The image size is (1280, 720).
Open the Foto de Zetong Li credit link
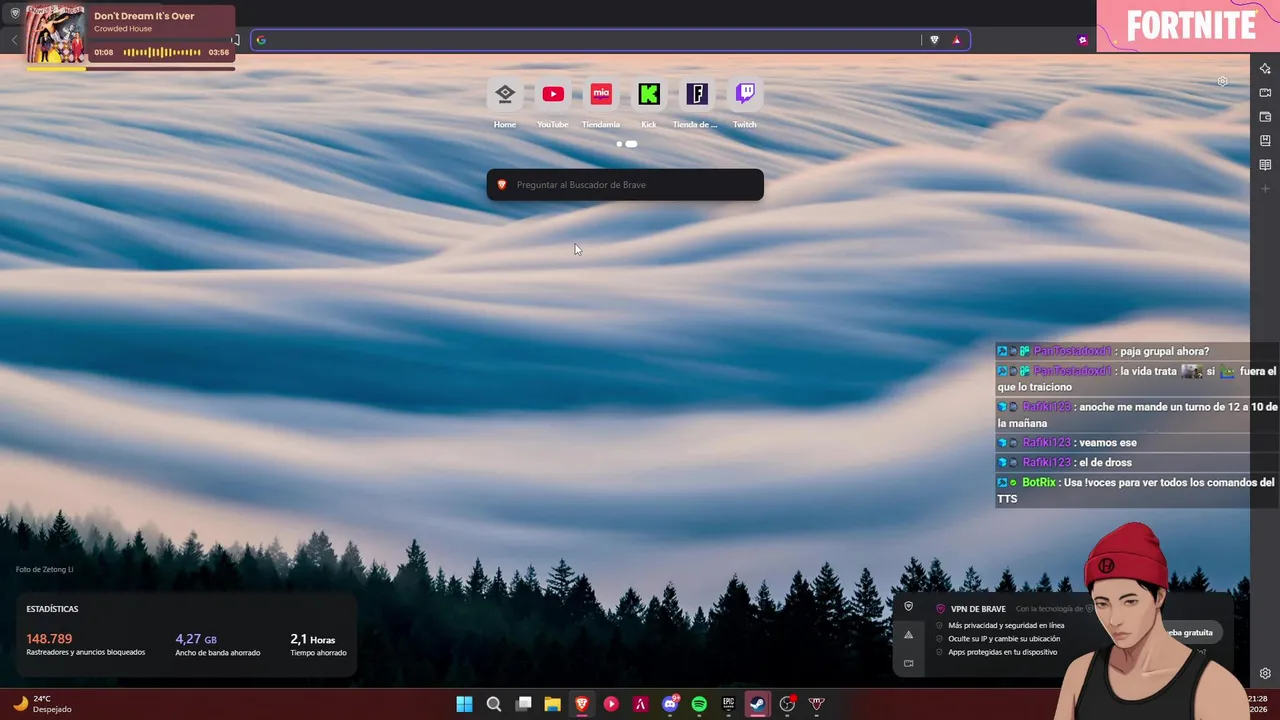coord(44,570)
